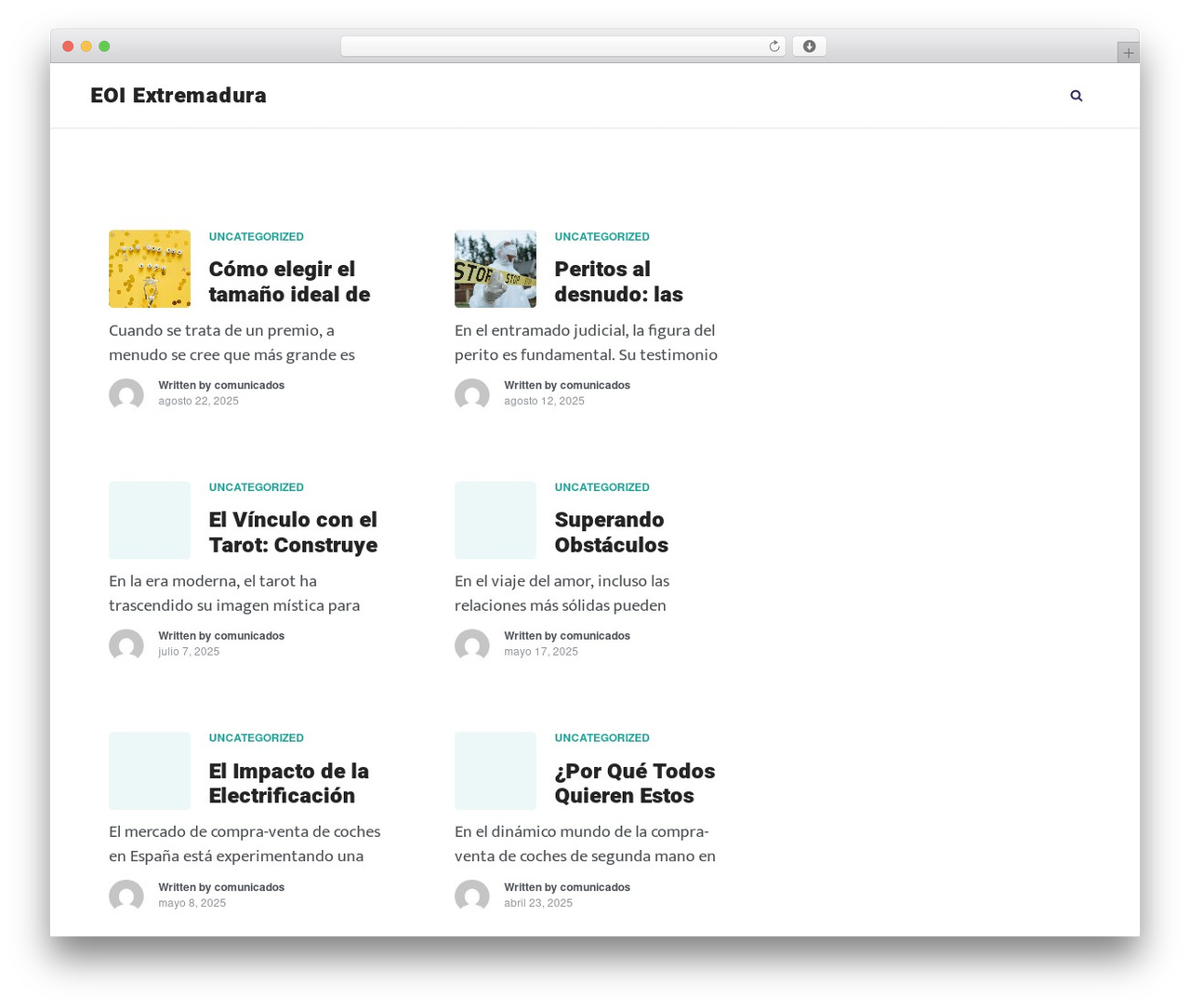Viewport: 1190px width, 1008px height.
Task: Click the date 'agosto 22, 2025'
Action: click(199, 402)
